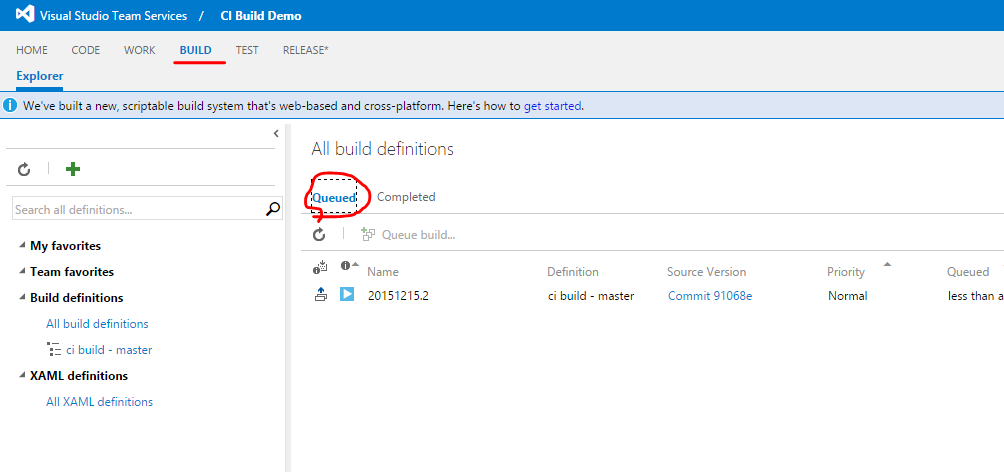This screenshot has height=472, width=1004.
Task: Click the Queue build plus icon
Action: click(368, 234)
